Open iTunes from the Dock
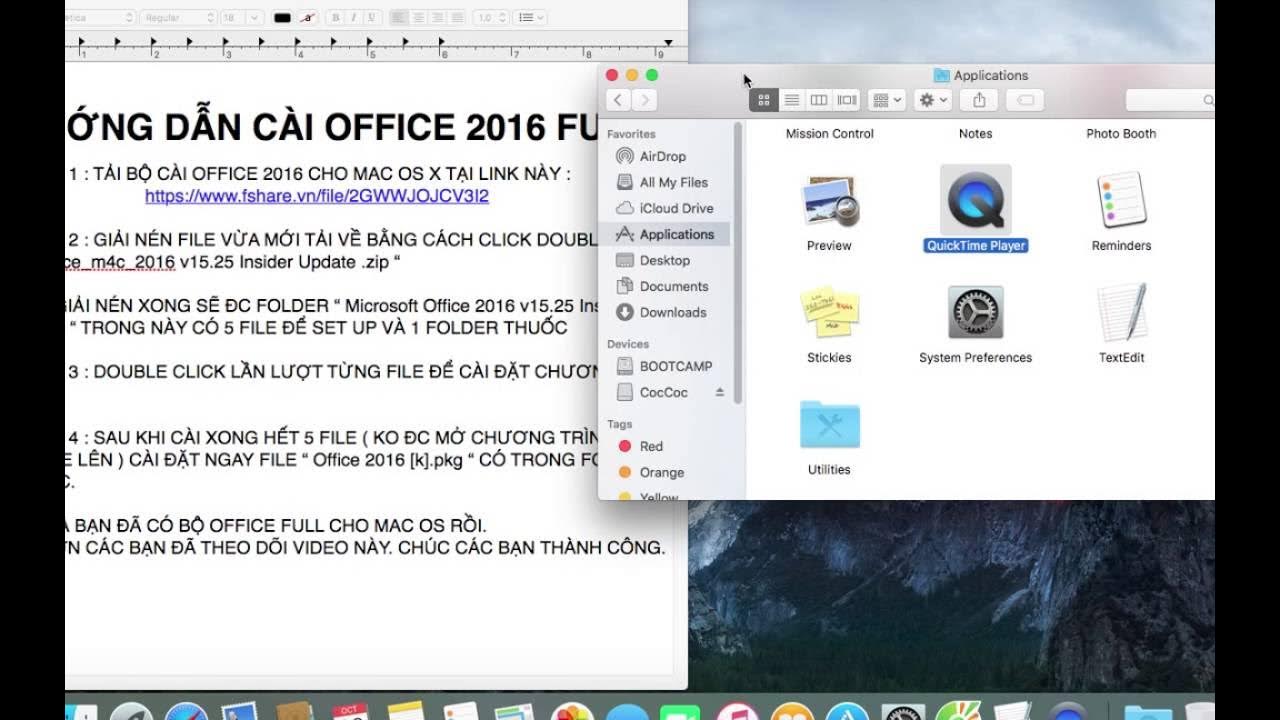Image resolution: width=1280 pixels, height=720 pixels. (x=738, y=711)
